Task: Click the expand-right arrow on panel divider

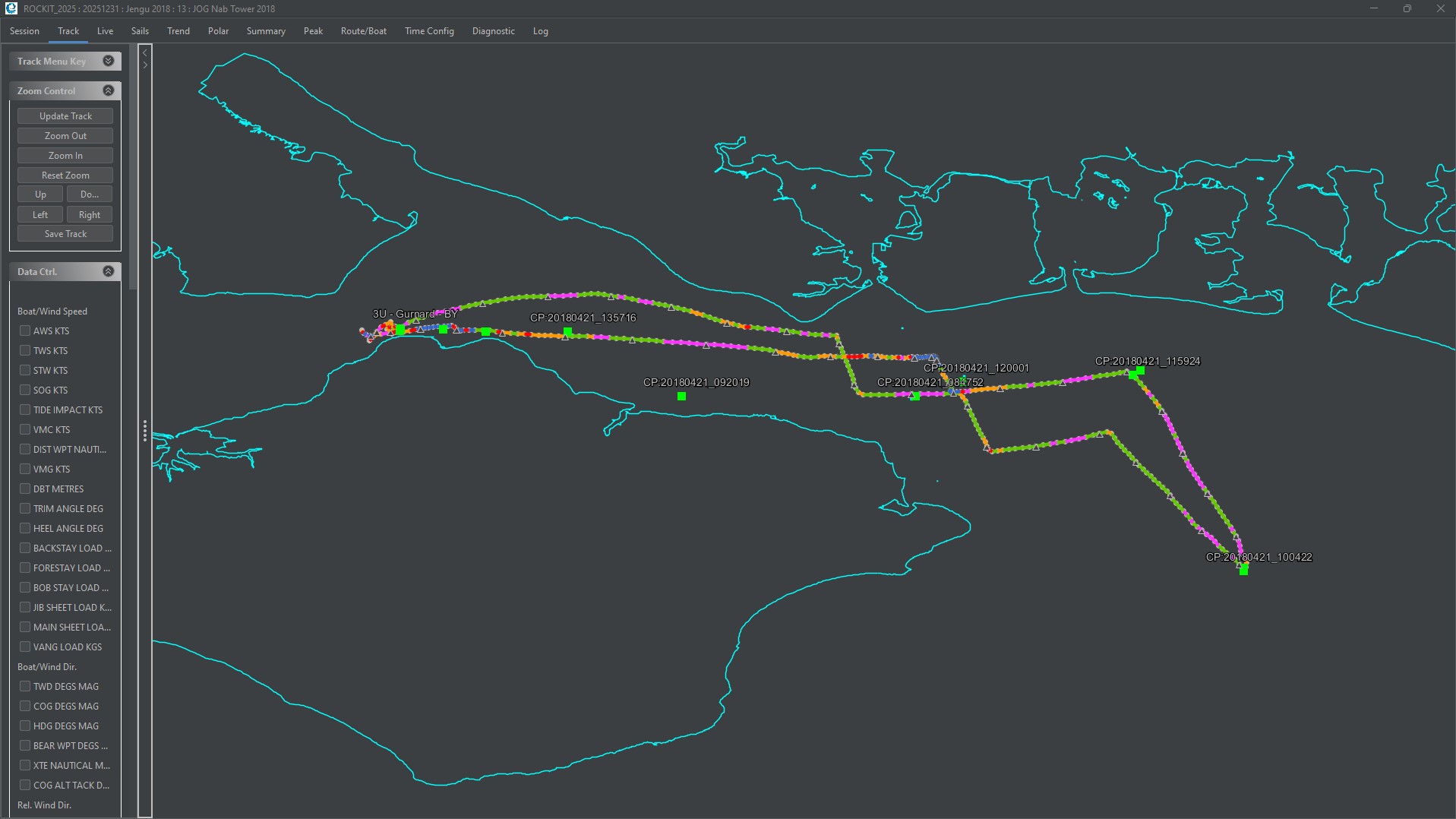Action: tap(145, 65)
